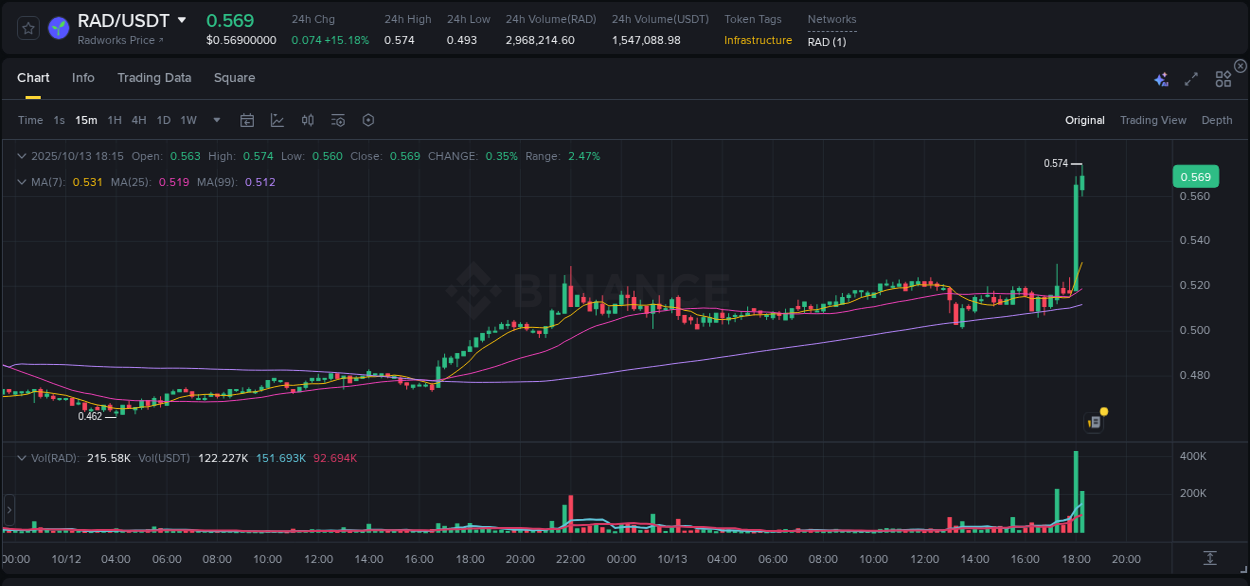Hide the MA indicator row via chevron
The height and width of the screenshot is (586, 1250).
pyautogui.click(x=22, y=183)
